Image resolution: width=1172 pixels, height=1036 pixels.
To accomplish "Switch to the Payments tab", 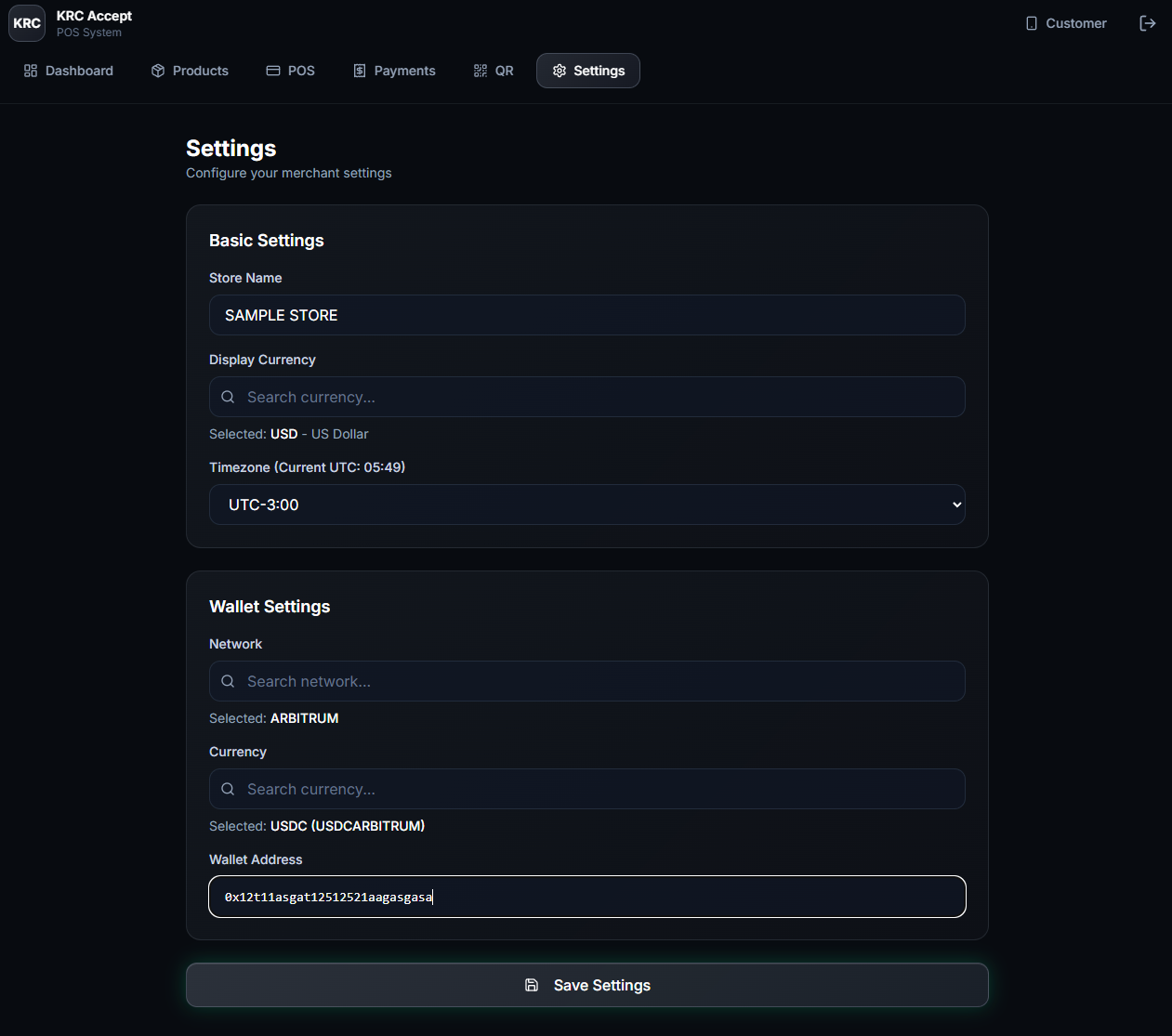I will (394, 70).
